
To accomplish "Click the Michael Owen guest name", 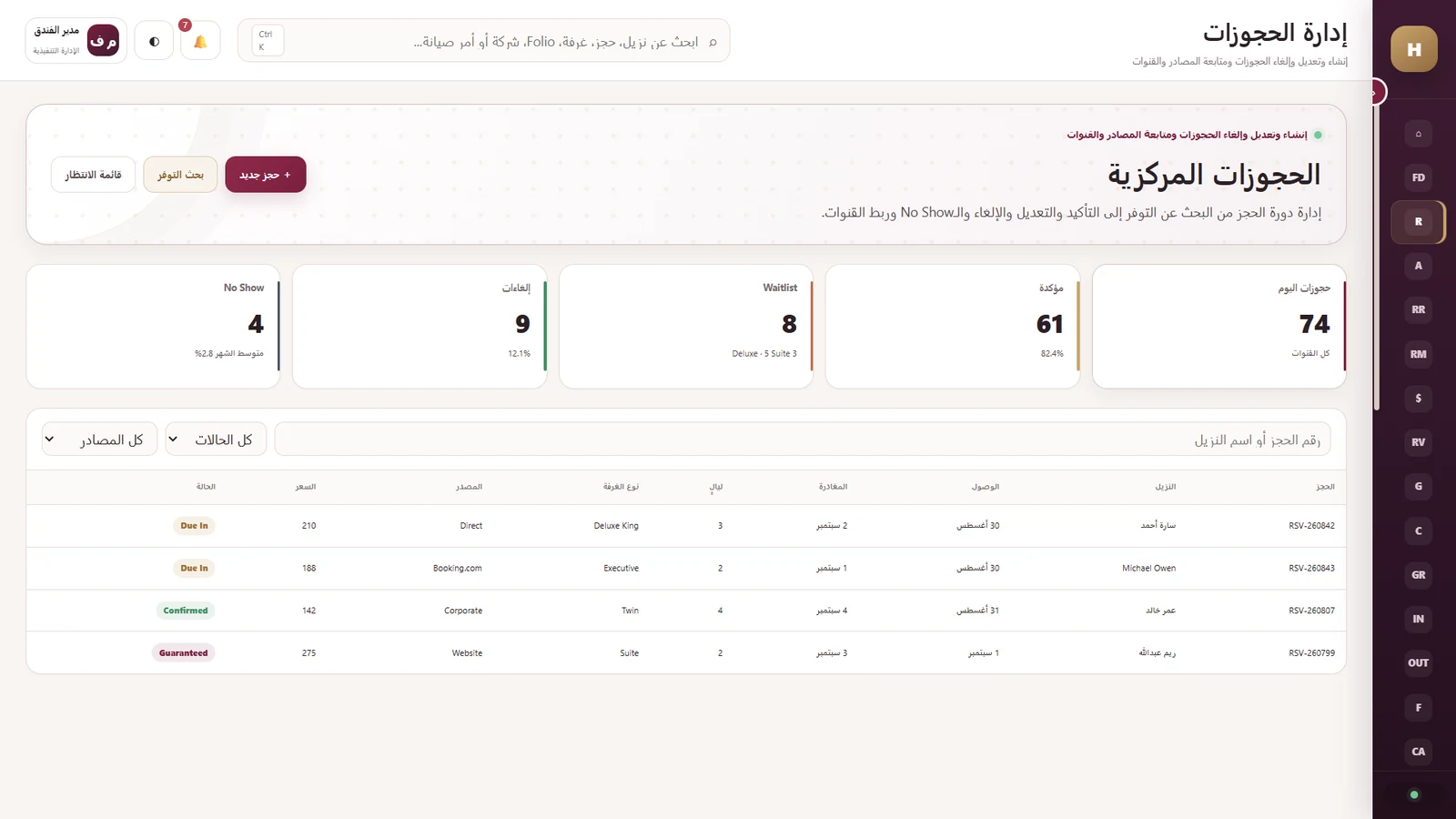I will [x=1148, y=569].
